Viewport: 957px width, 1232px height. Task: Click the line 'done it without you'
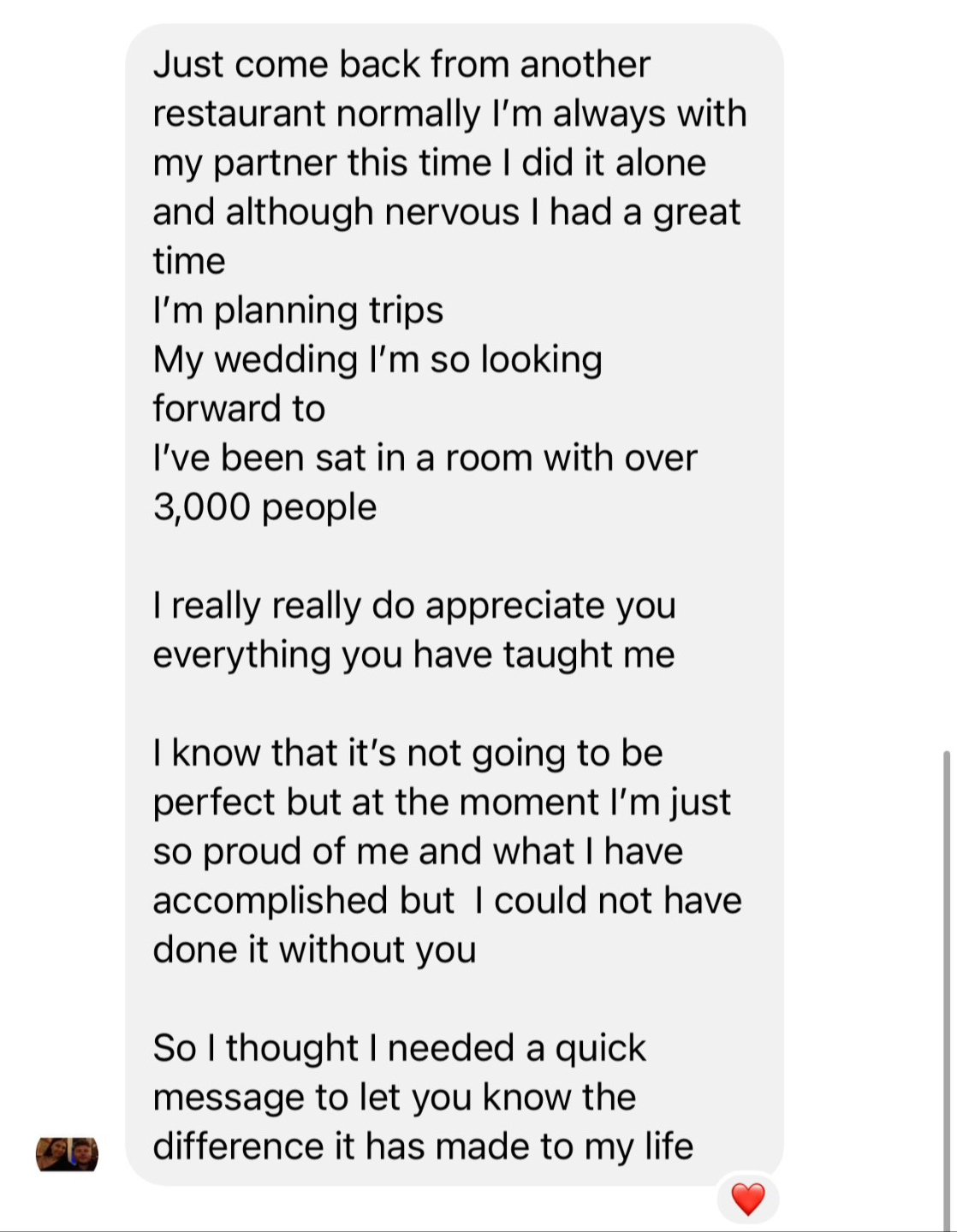[x=314, y=950]
